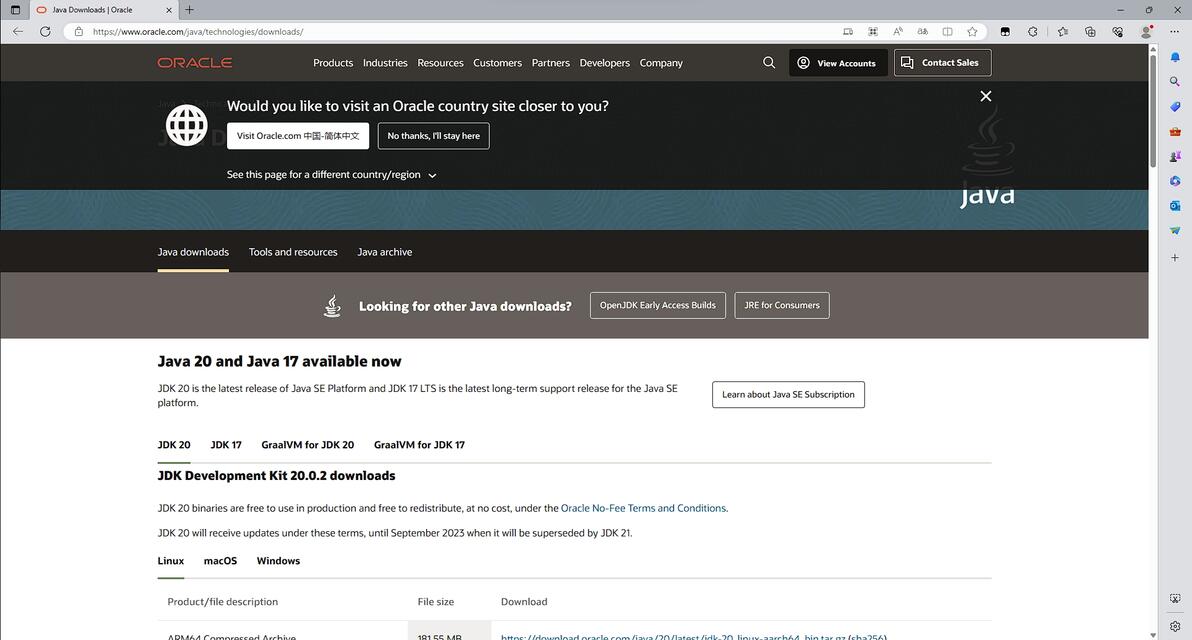Open browser Settings and more menu
The width and height of the screenshot is (1192, 640).
coord(1175,31)
